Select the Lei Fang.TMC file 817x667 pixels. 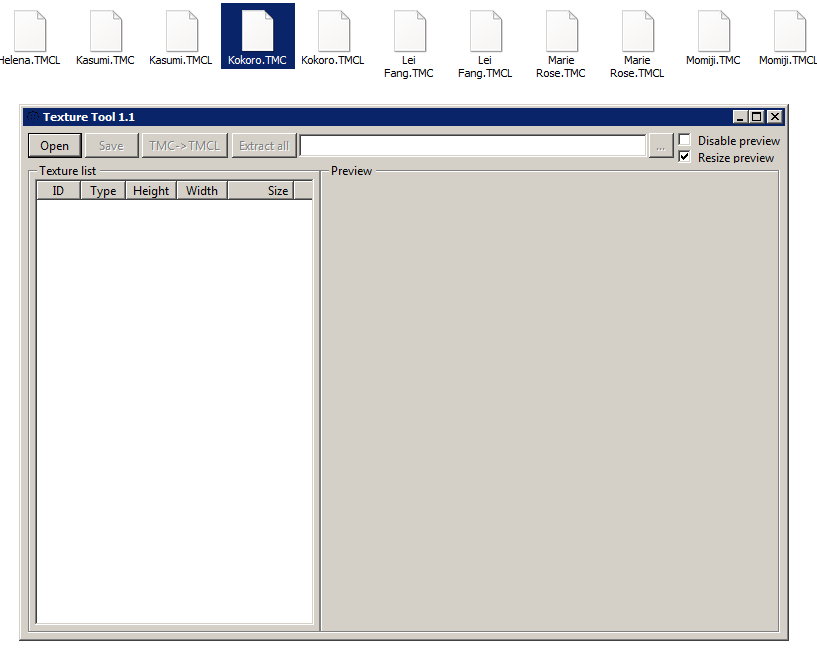click(409, 32)
